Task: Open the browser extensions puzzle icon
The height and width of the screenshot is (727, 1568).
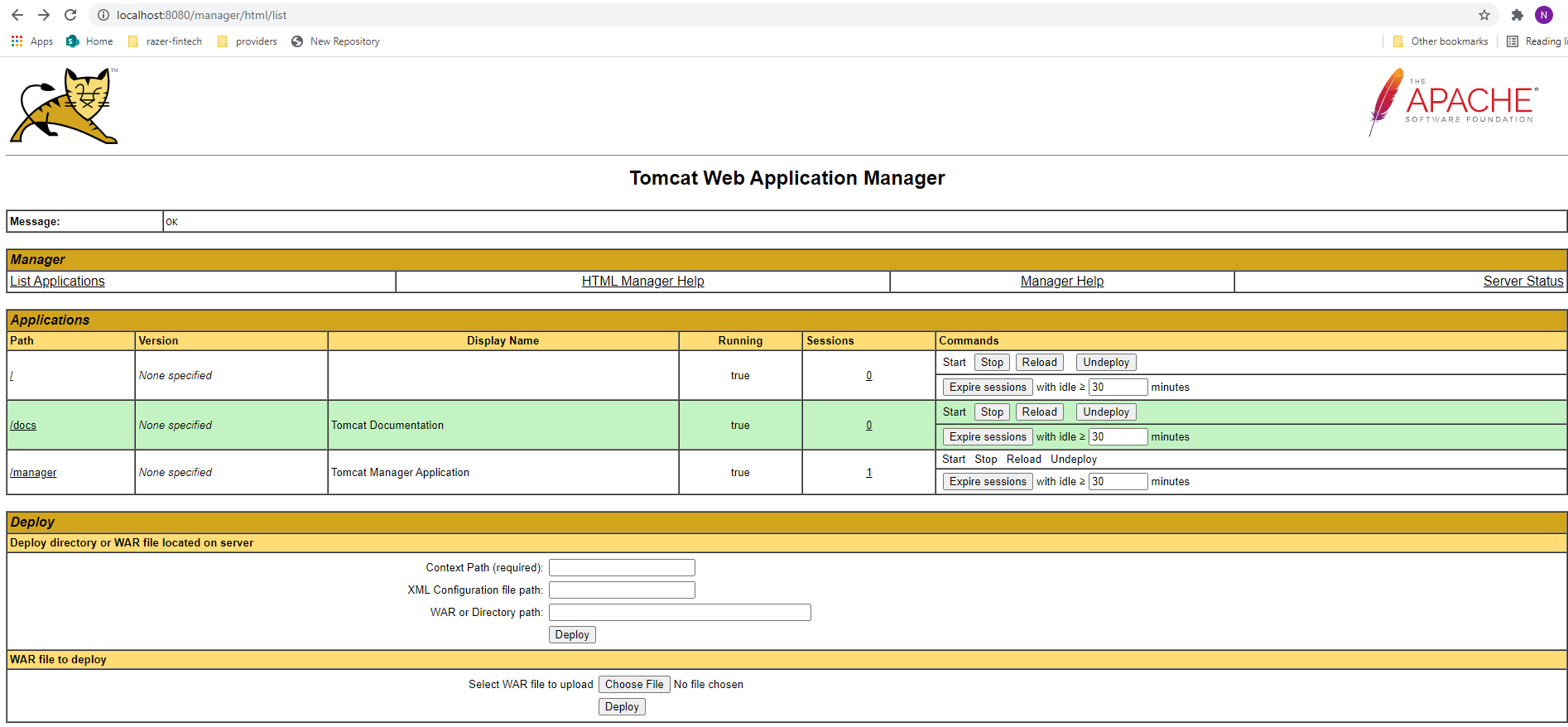Action: [x=1517, y=15]
